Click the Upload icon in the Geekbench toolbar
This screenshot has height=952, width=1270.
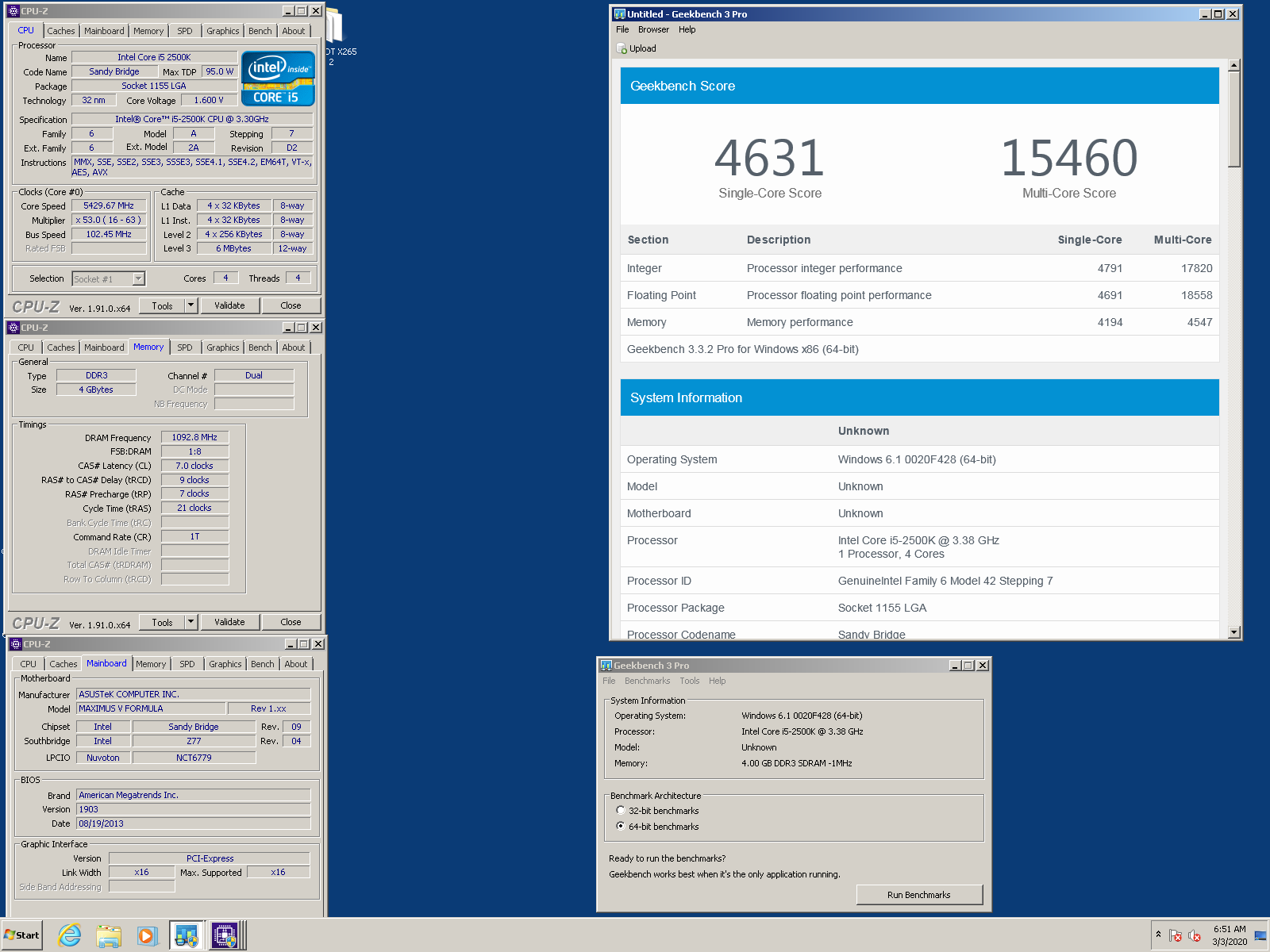pos(622,48)
